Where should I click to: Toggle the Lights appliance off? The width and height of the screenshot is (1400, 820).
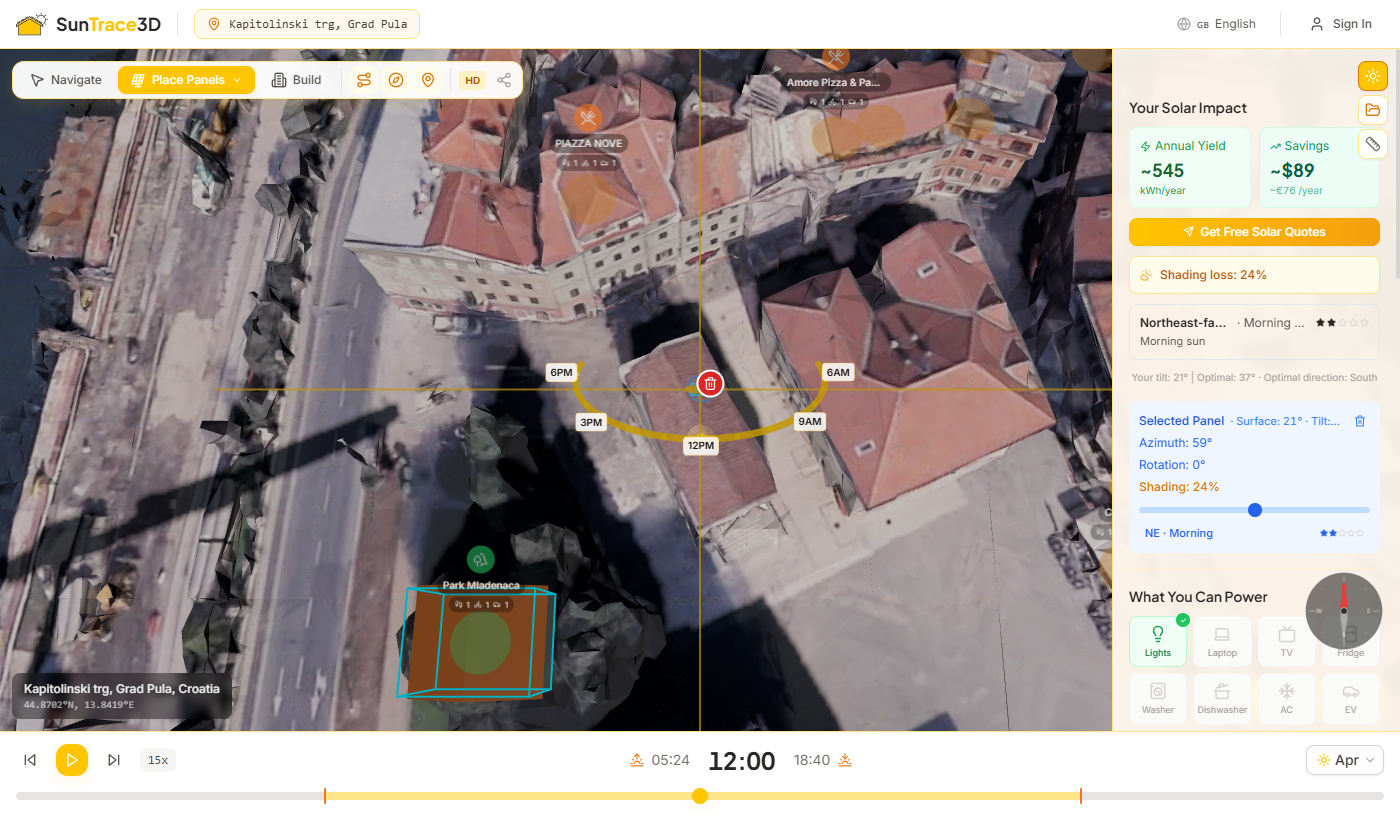1157,640
